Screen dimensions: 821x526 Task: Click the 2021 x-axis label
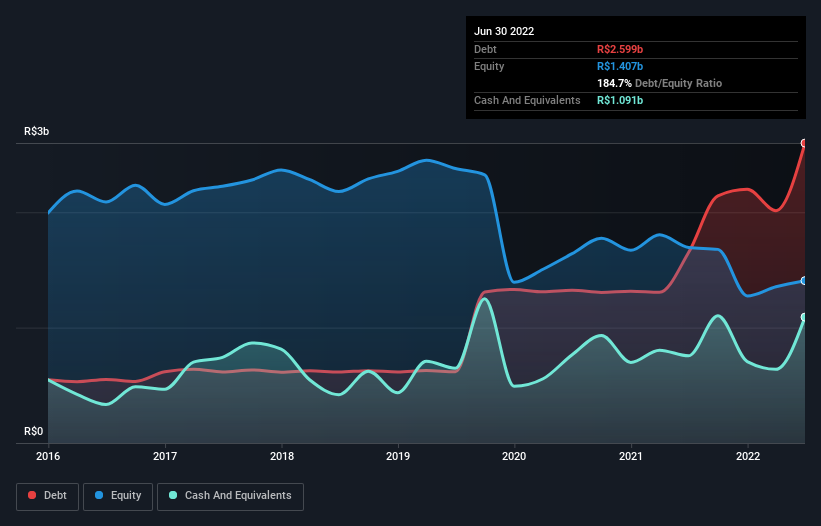[x=631, y=456]
